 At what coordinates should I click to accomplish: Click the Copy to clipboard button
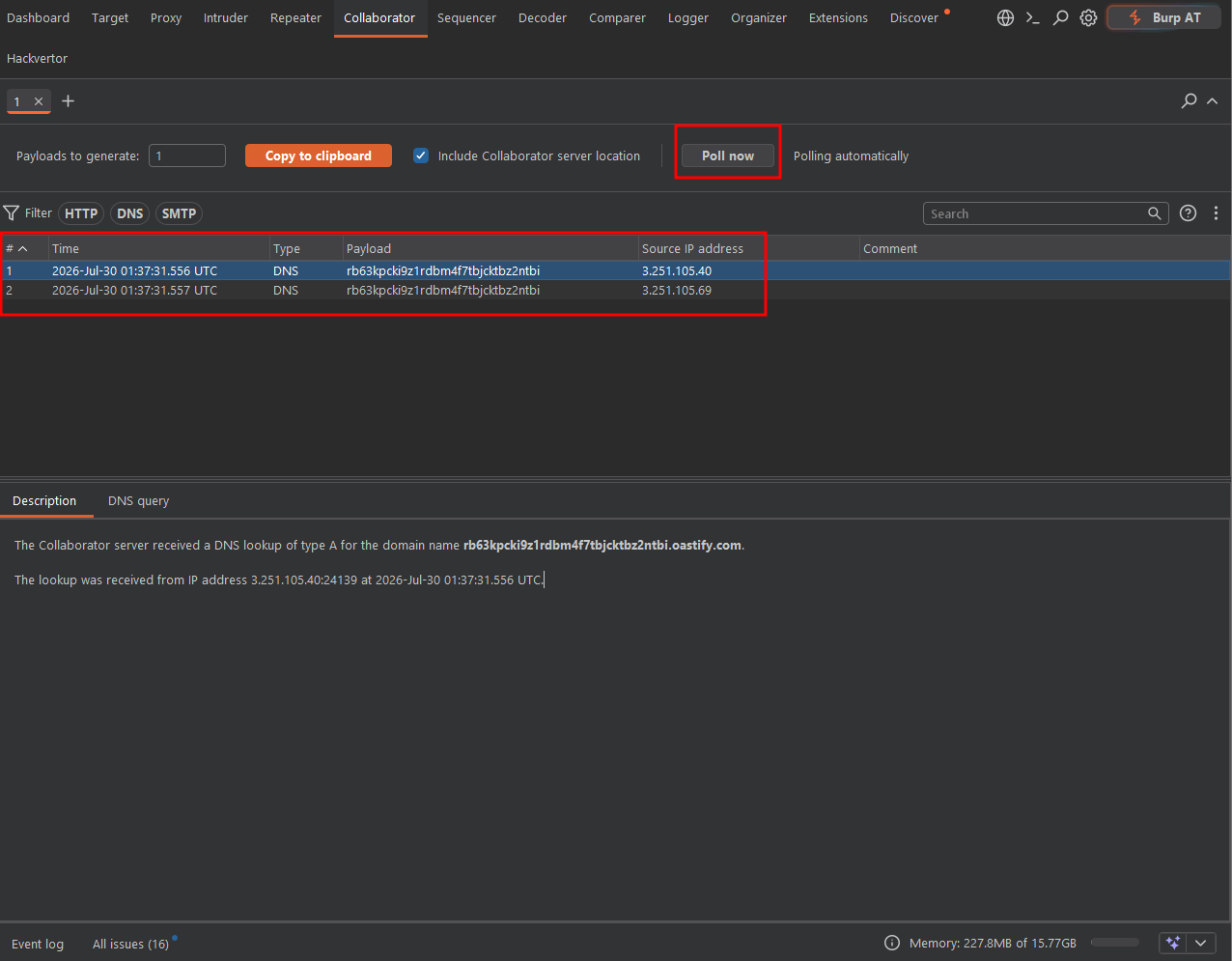pos(319,155)
